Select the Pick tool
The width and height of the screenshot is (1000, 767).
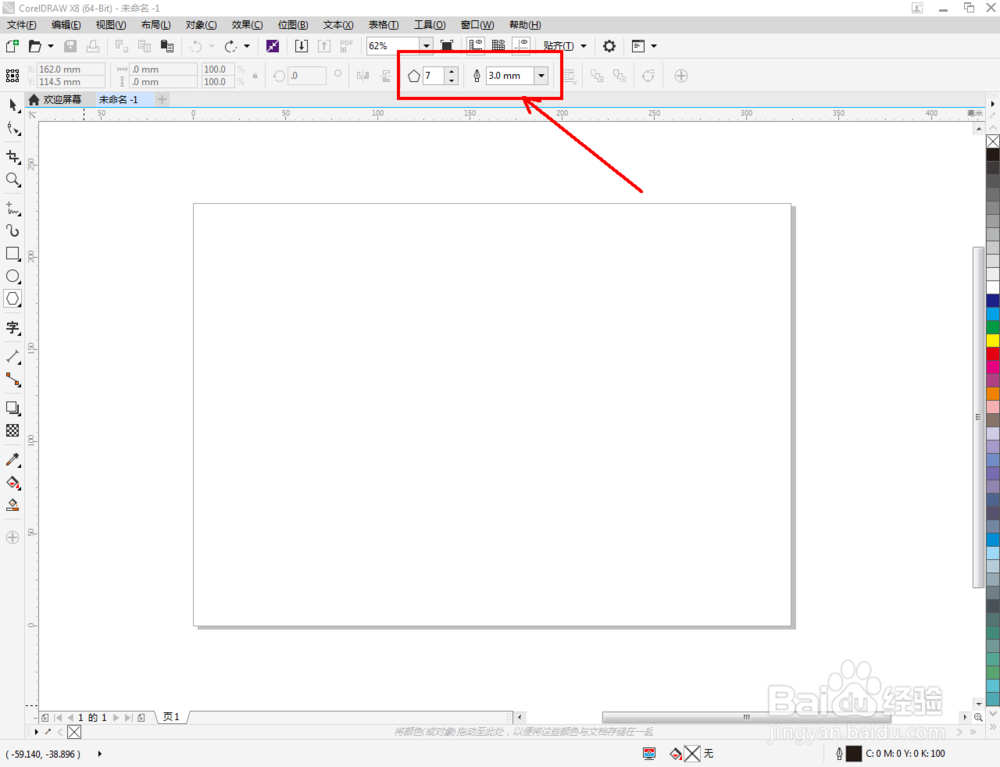13,105
